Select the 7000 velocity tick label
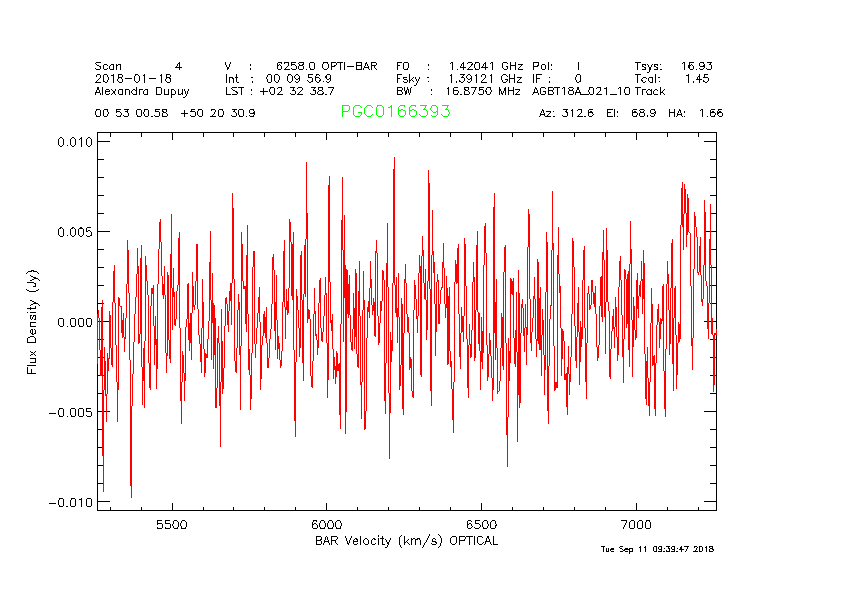This screenshot has height=595, width=842. [637, 524]
